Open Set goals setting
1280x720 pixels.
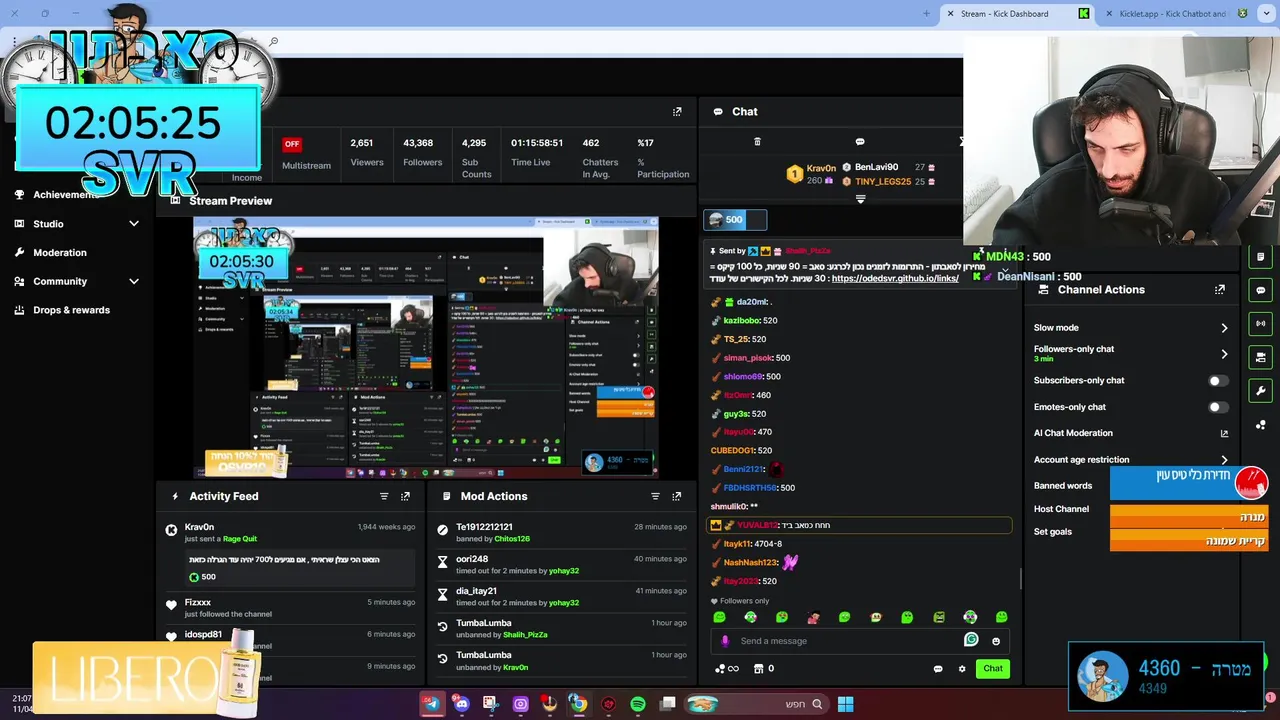[1053, 532]
